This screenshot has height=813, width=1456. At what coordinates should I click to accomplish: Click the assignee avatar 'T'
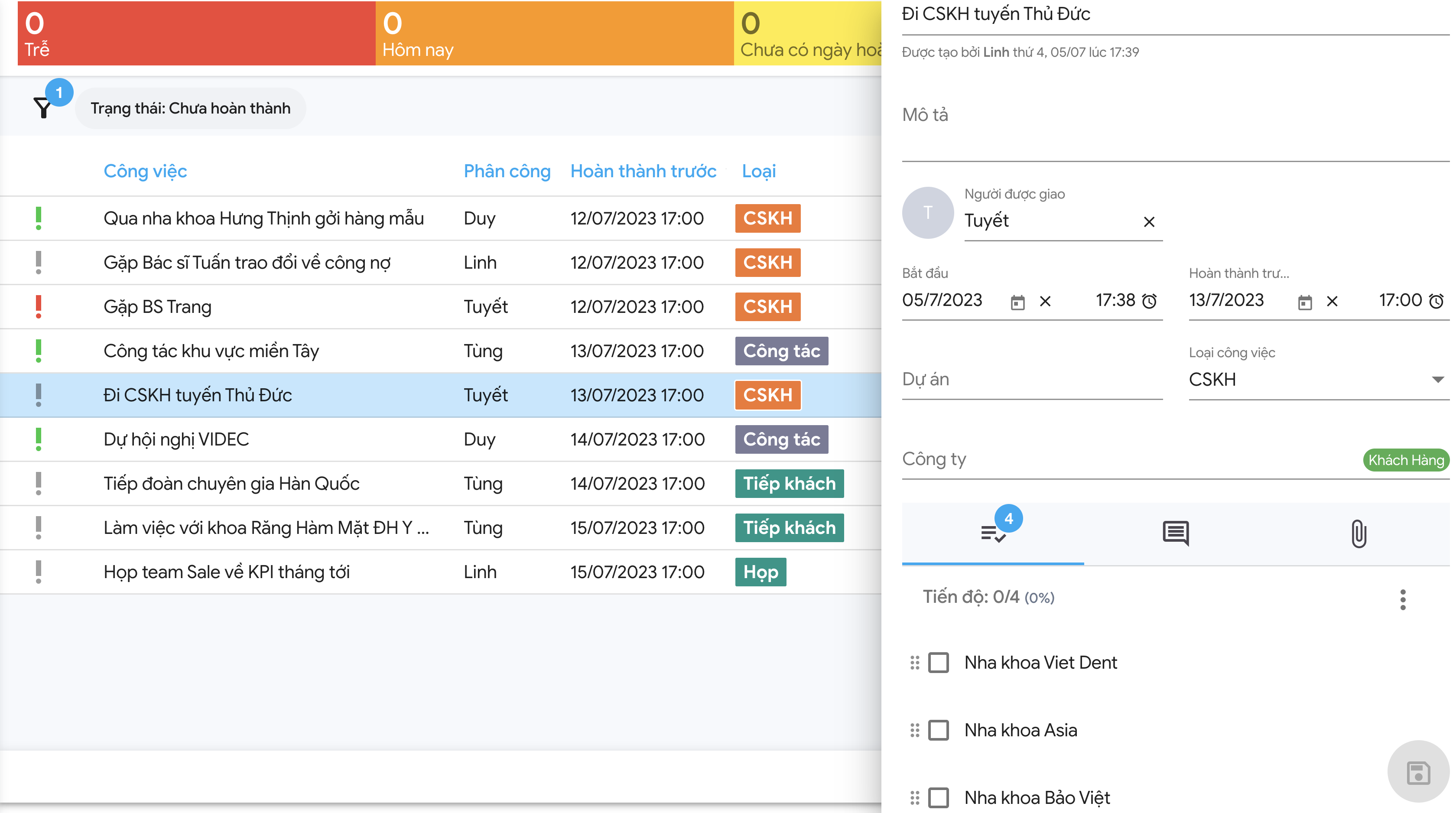coord(927,213)
